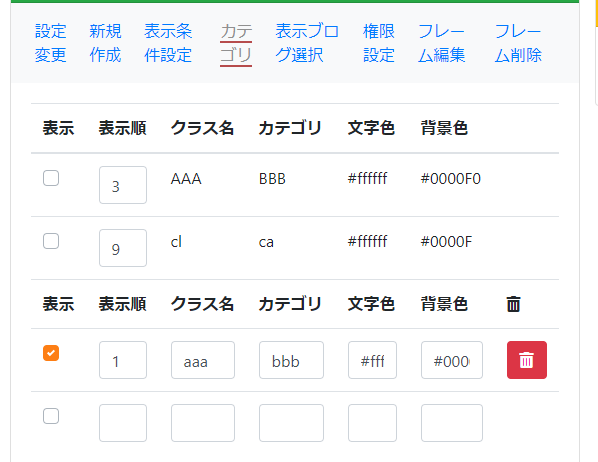Open the 新規作成 tab
Screen dimensions: 598x462
pyautogui.click(x=105, y=43)
